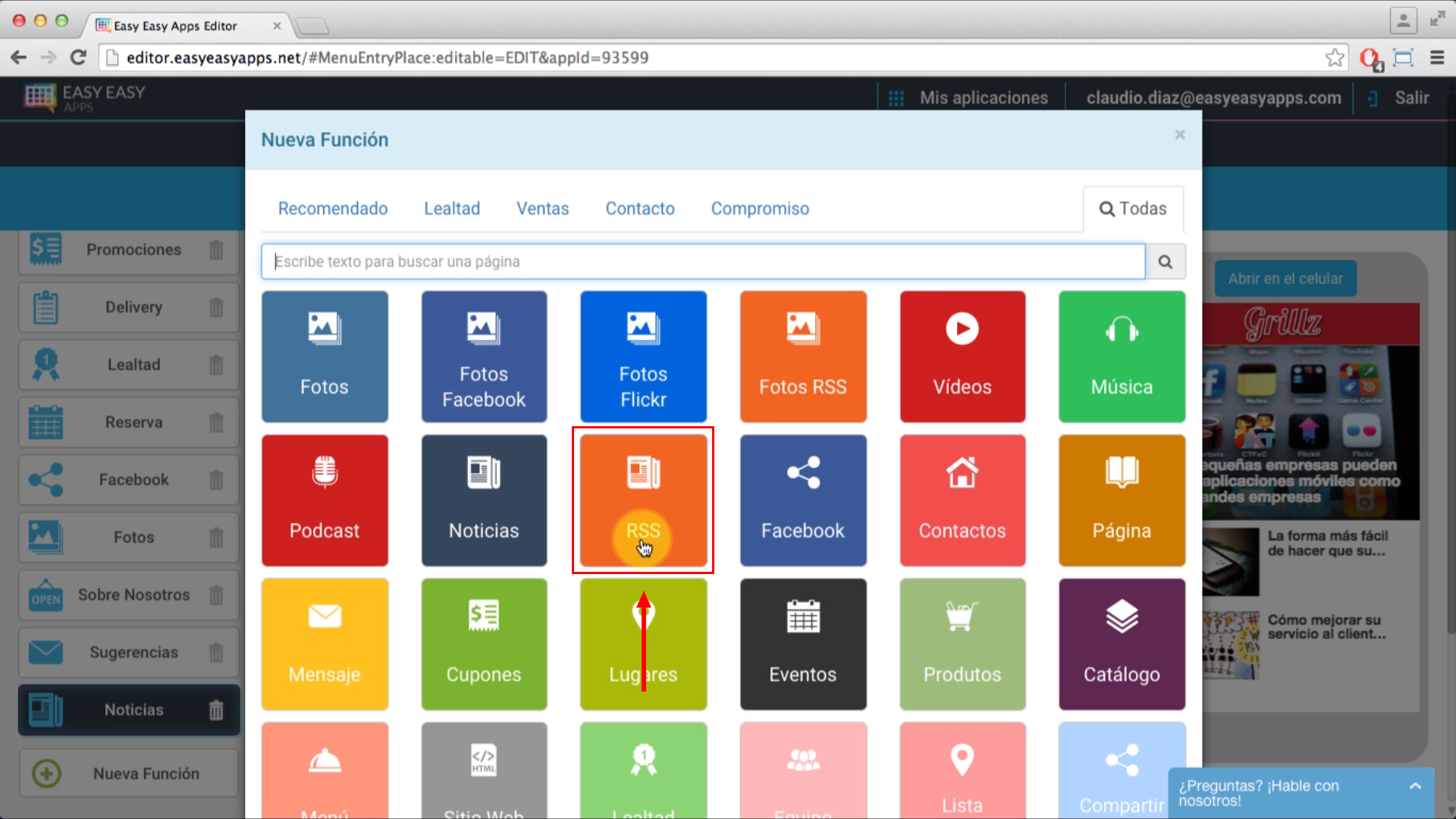Click the Todas search button
The image size is (1456, 819).
(x=1133, y=208)
